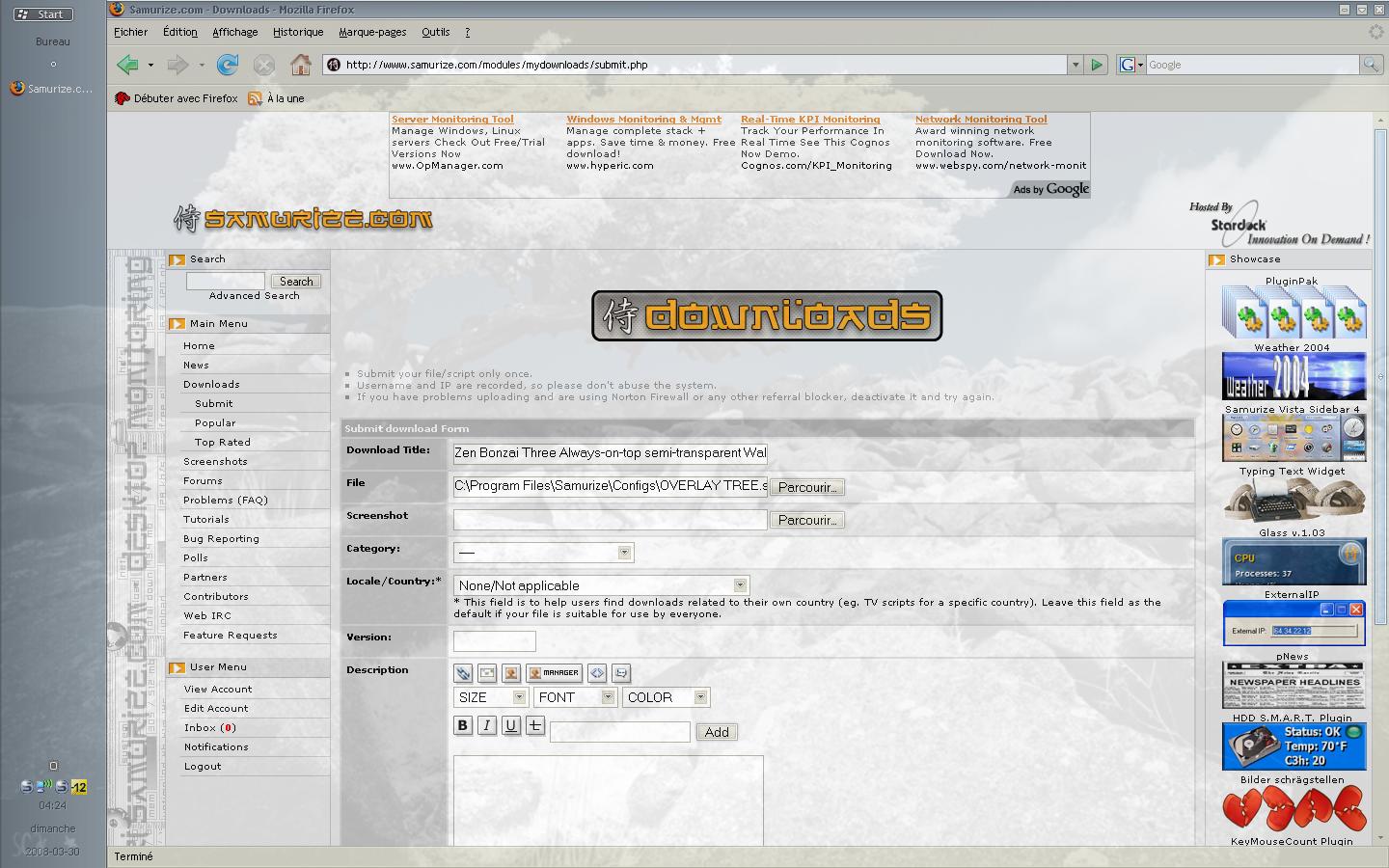The height and width of the screenshot is (868, 1389).
Task: Click Parcourir next to the File field
Action: tap(807, 487)
